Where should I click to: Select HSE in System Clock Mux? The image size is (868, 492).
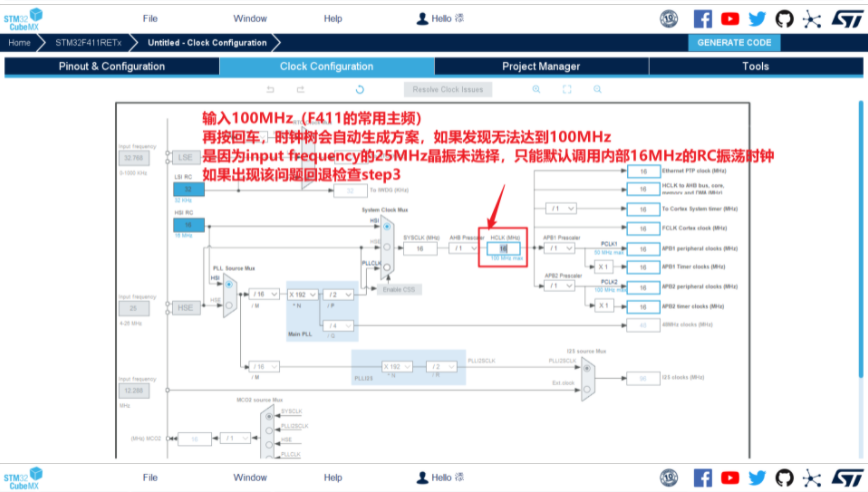[386, 247]
